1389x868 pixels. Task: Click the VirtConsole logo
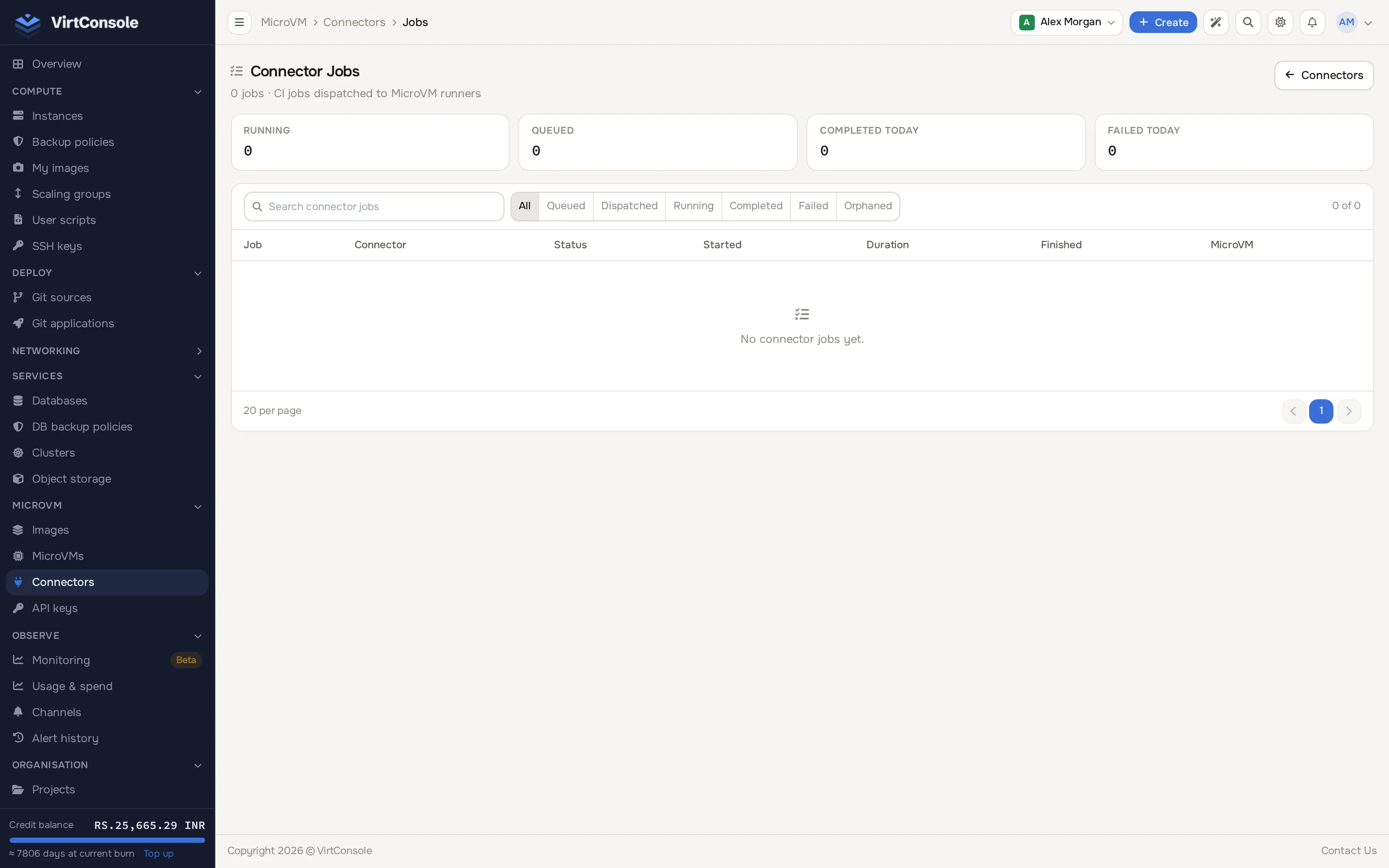(76, 23)
